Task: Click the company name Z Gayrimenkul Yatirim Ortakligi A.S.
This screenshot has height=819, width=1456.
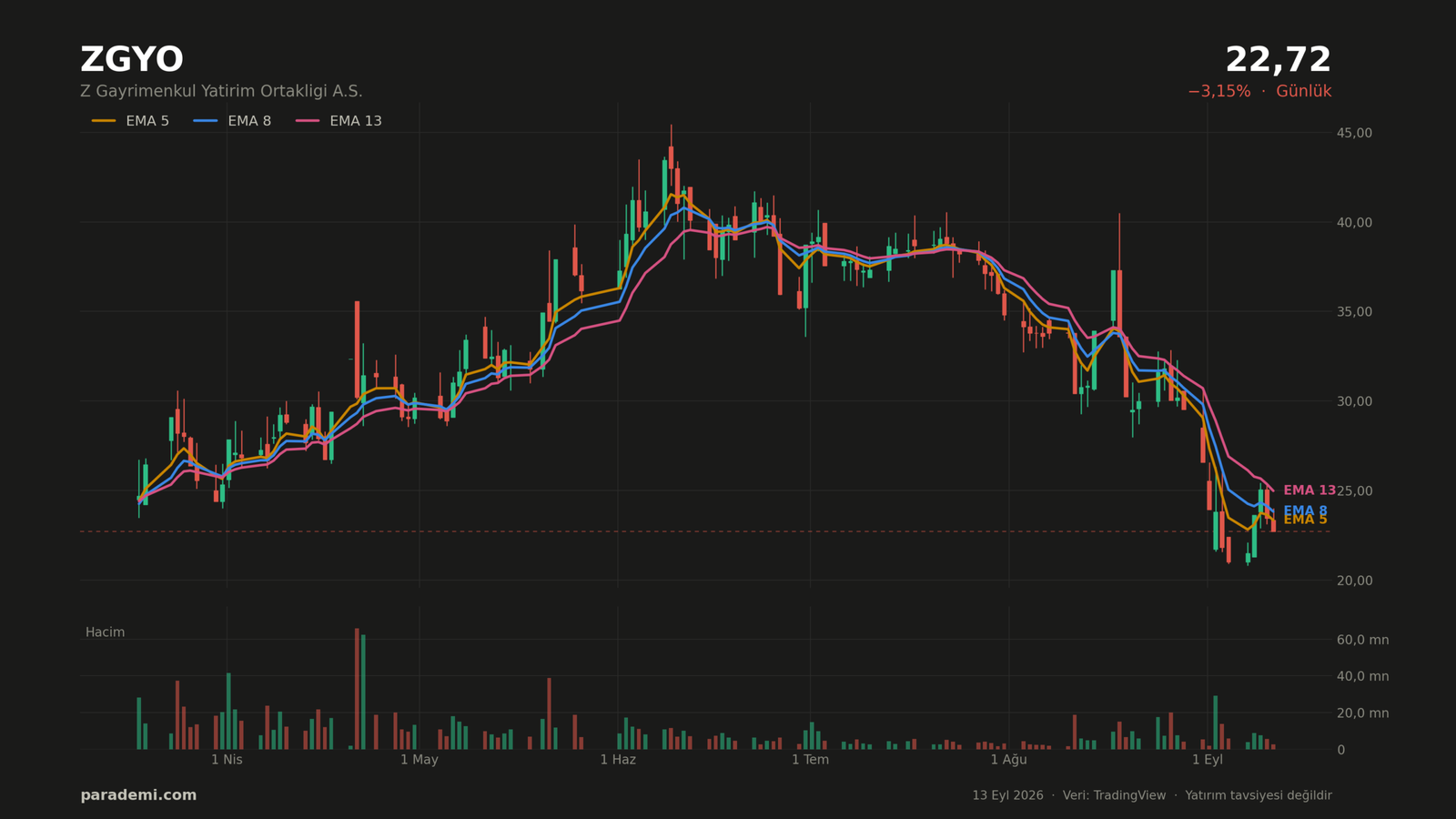Action: click(x=221, y=92)
